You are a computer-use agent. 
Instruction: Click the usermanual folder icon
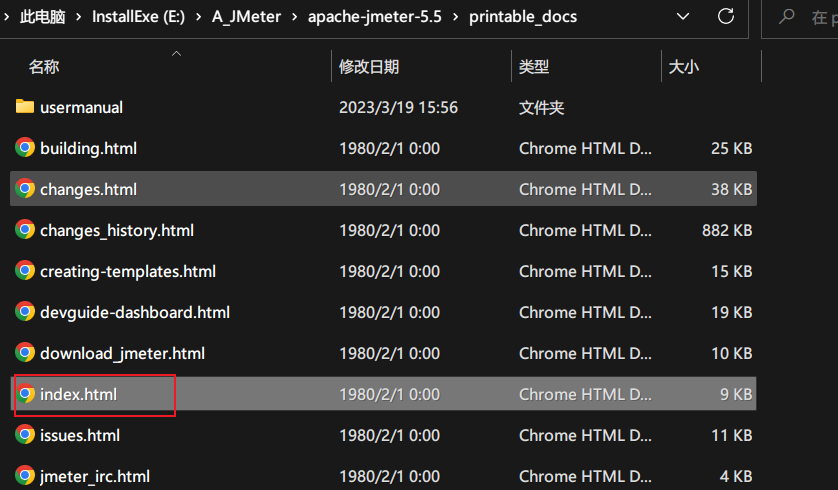[x=25, y=107]
